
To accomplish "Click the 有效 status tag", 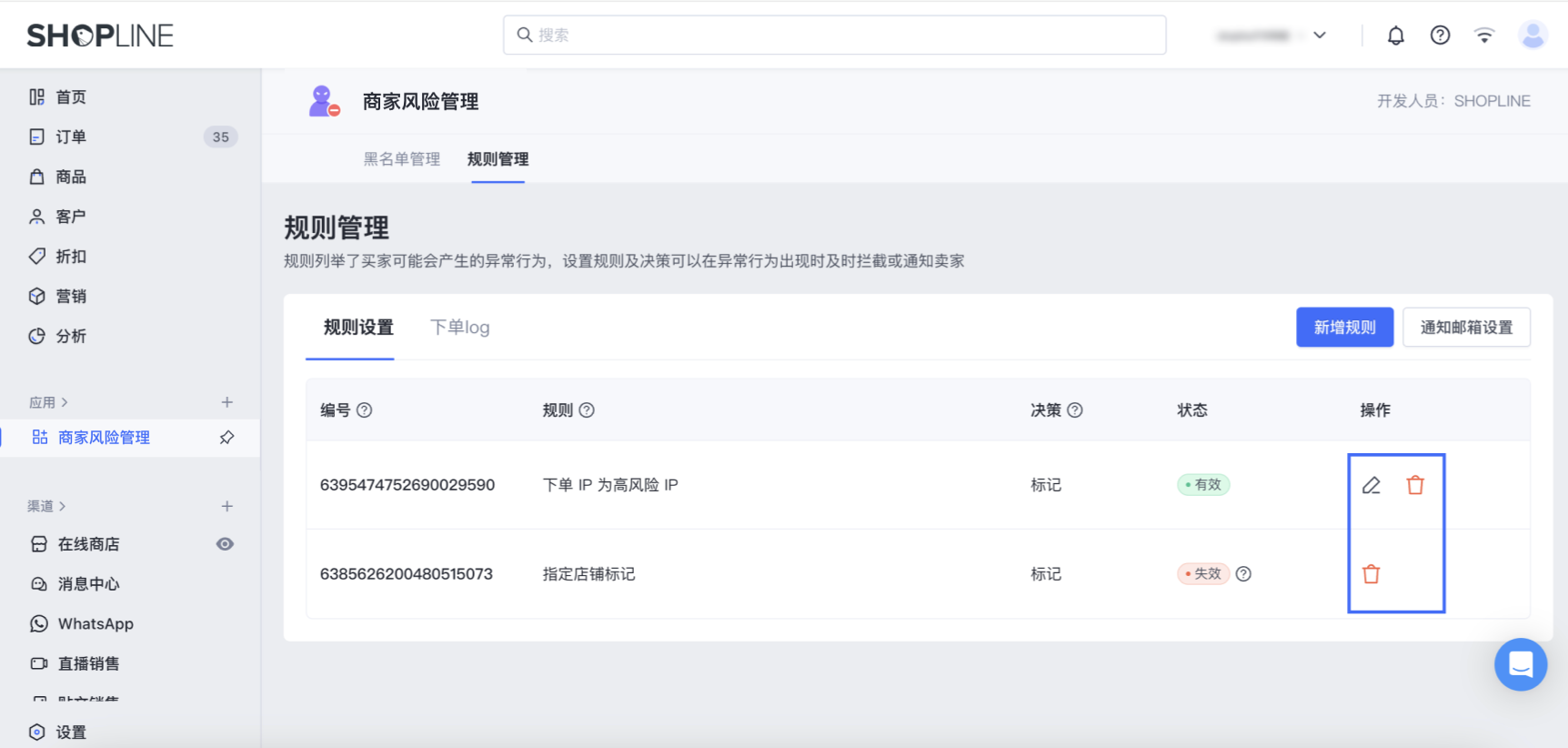I will pos(1203,485).
